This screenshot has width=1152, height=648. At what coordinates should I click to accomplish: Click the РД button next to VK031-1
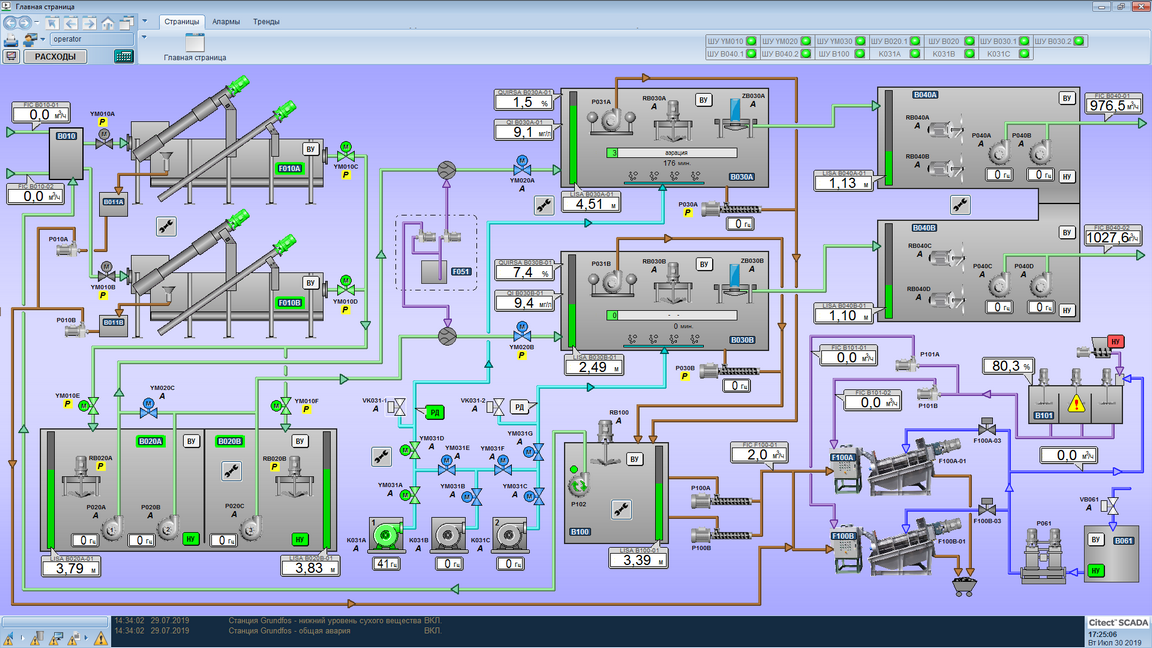coord(434,413)
